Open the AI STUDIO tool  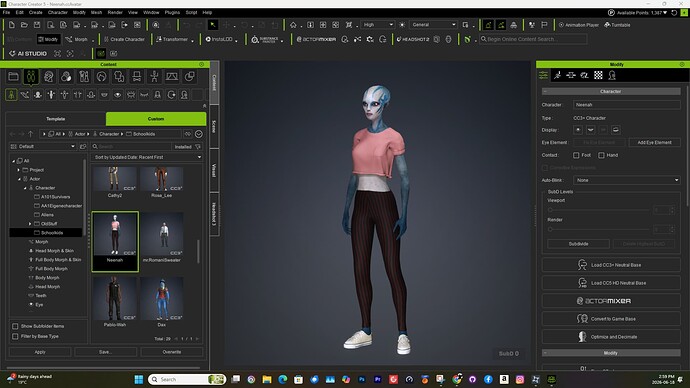[28, 54]
